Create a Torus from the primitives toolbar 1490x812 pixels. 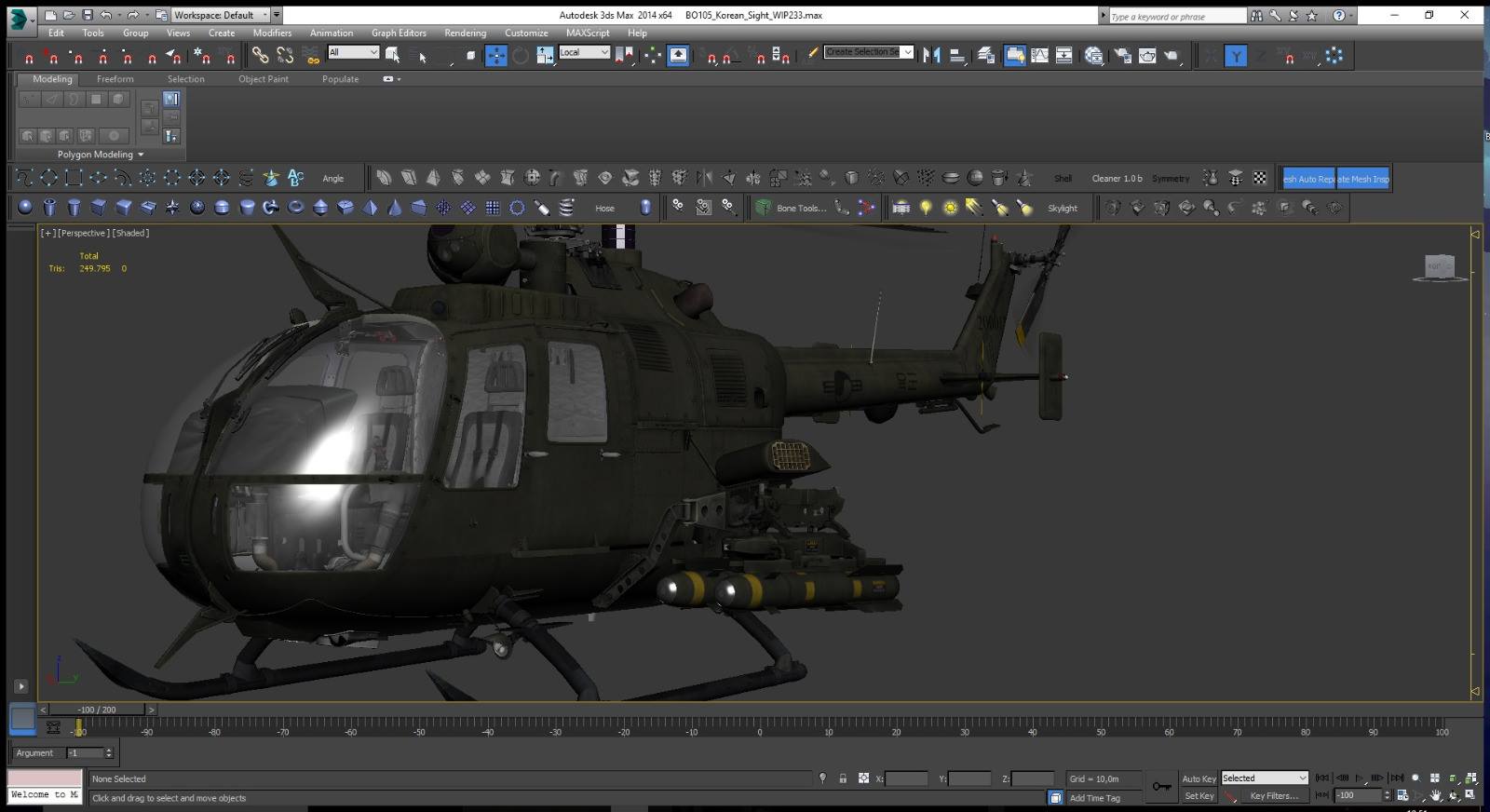(295, 208)
